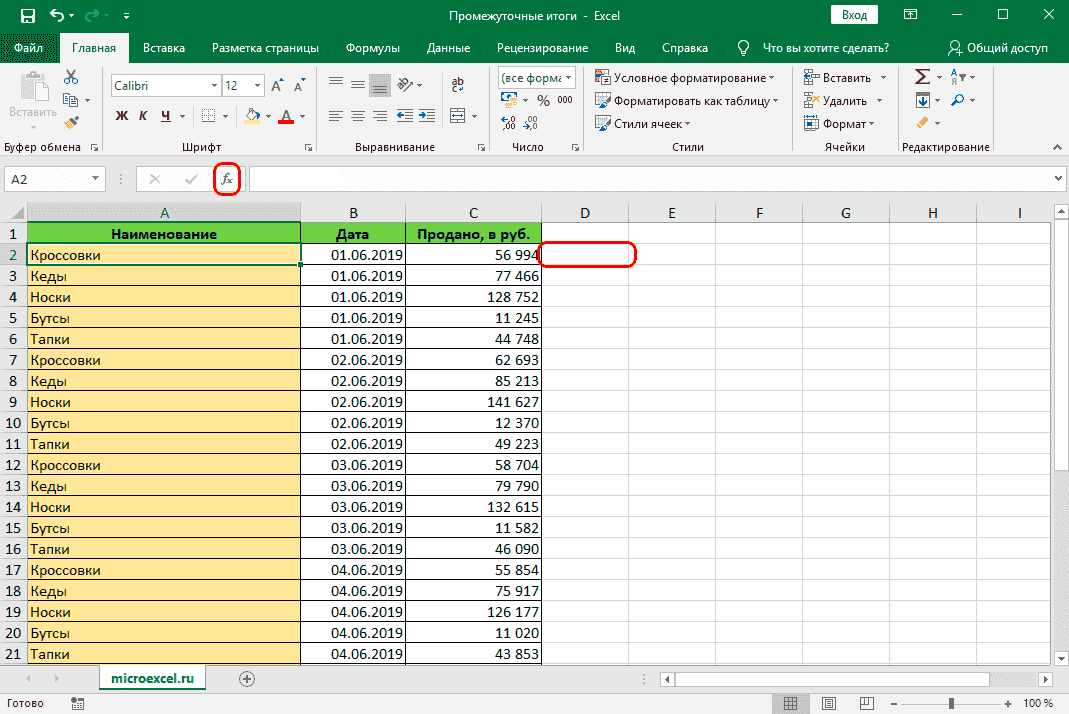Click inside the formula bar field
The width and height of the screenshot is (1069, 714).
click(x=650, y=179)
